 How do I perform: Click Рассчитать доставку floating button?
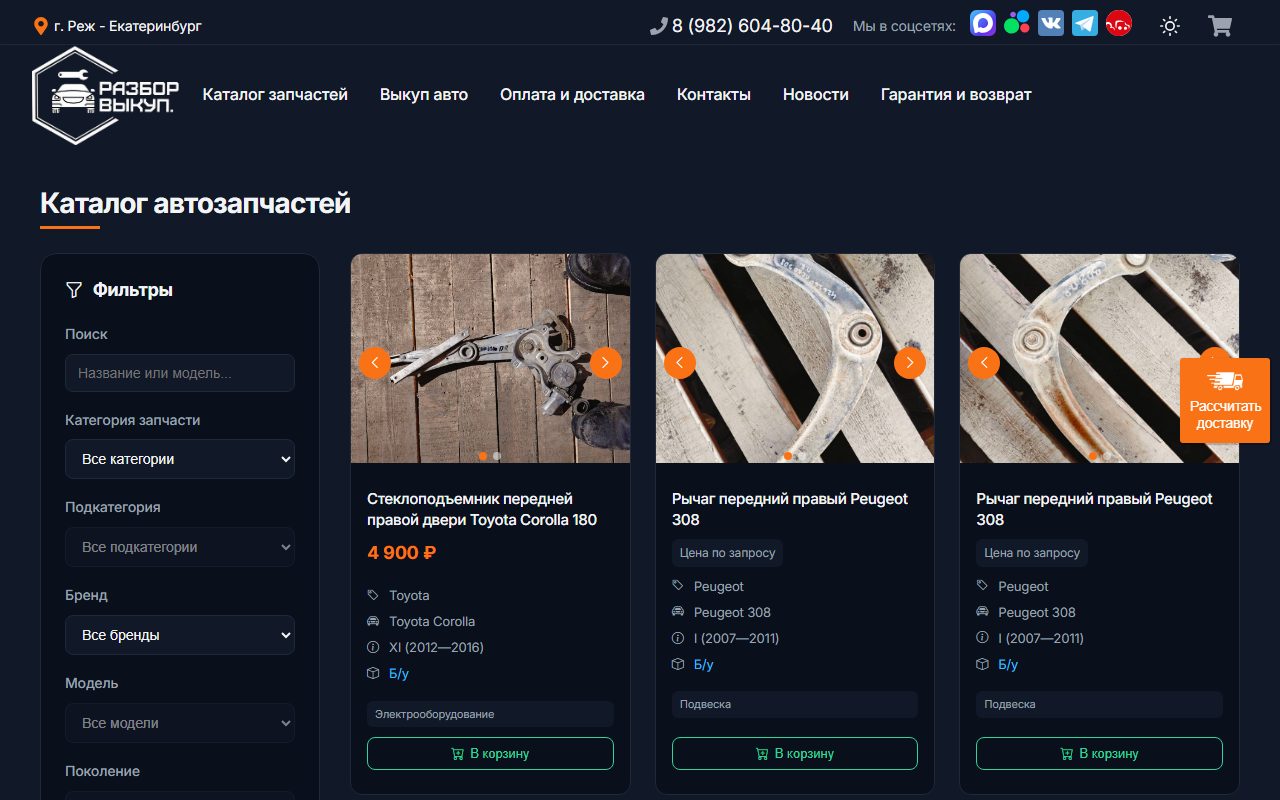1225,400
